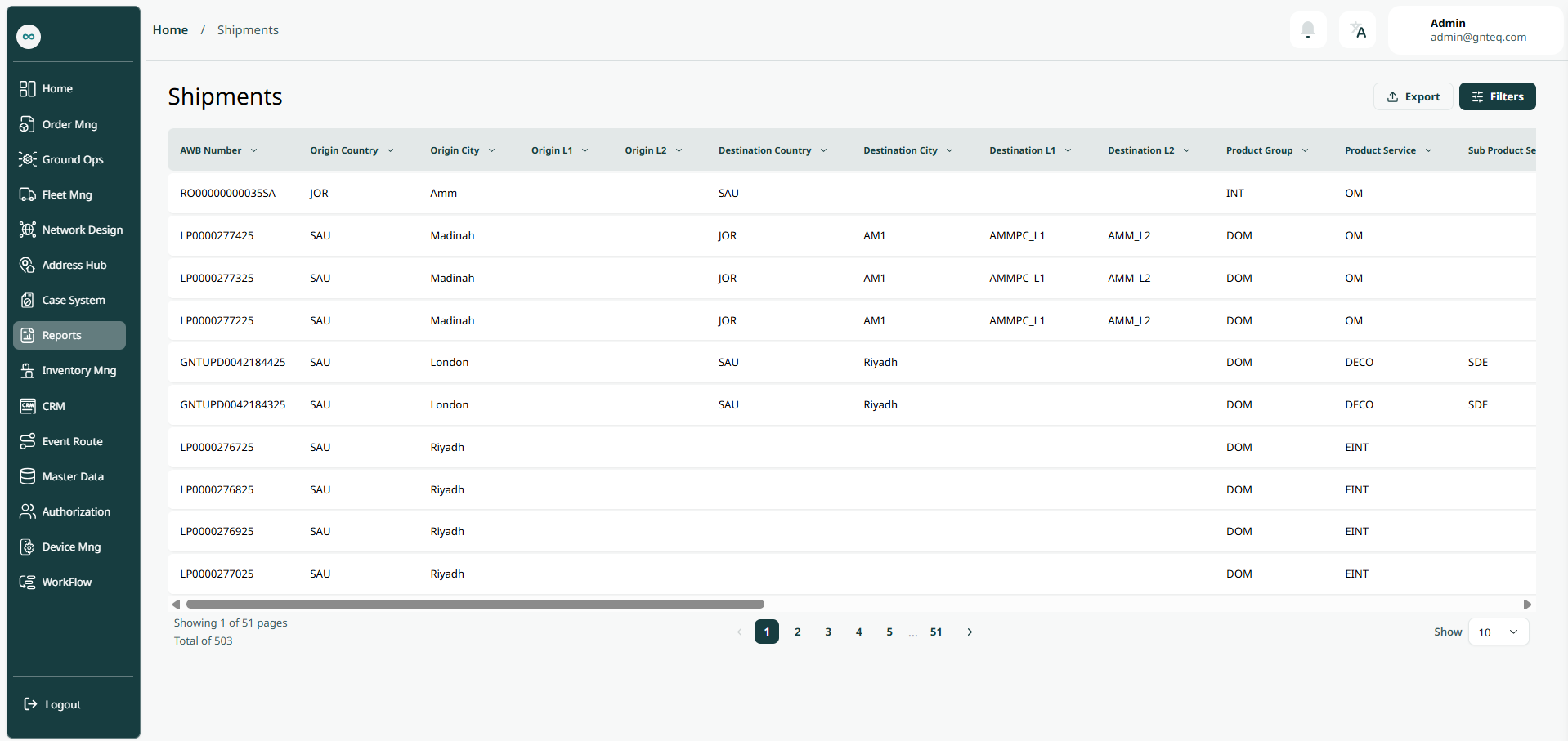Image resolution: width=1568 pixels, height=741 pixels.
Task: Expand the AWB Number column dropdown
Action: (253, 150)
